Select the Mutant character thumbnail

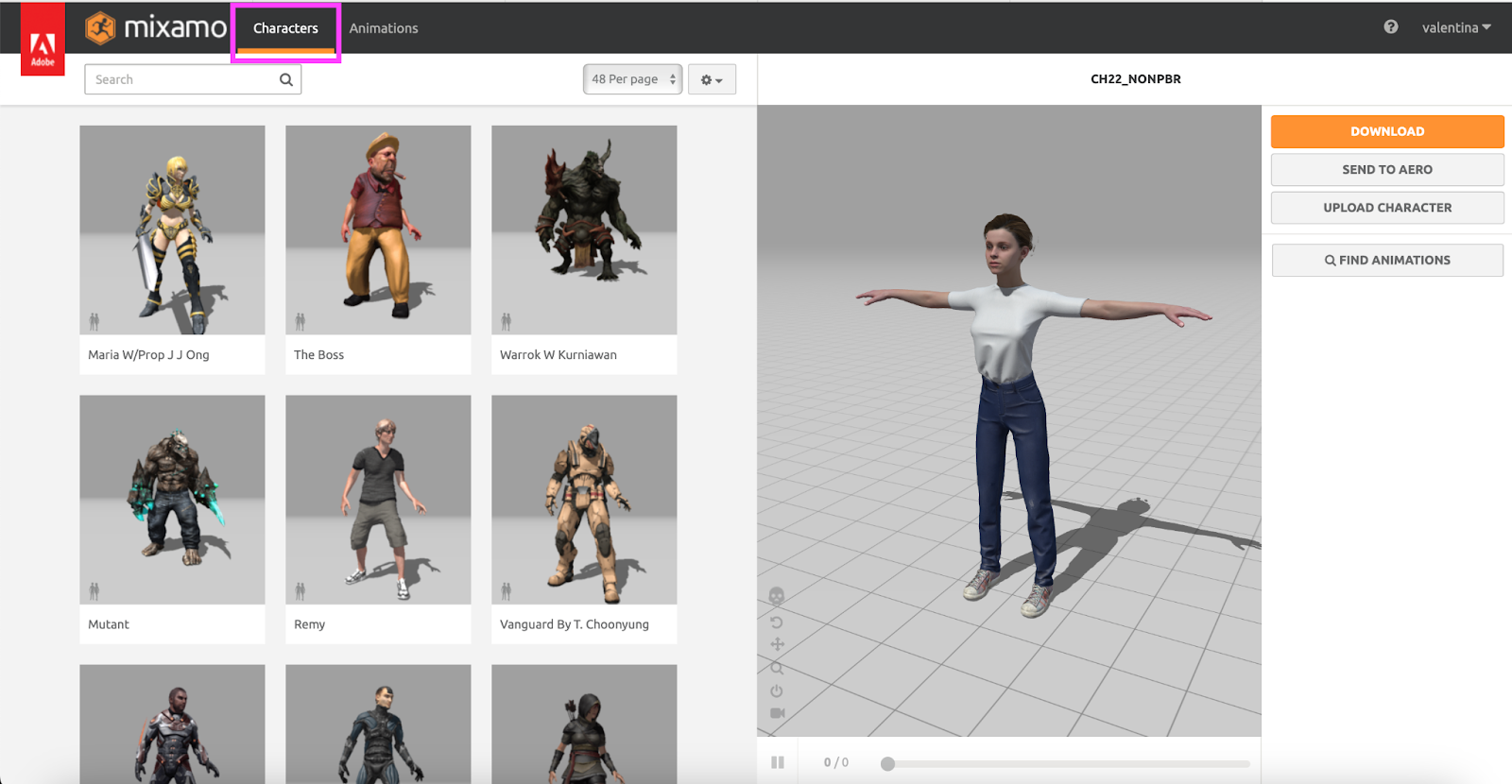(172, 500)
